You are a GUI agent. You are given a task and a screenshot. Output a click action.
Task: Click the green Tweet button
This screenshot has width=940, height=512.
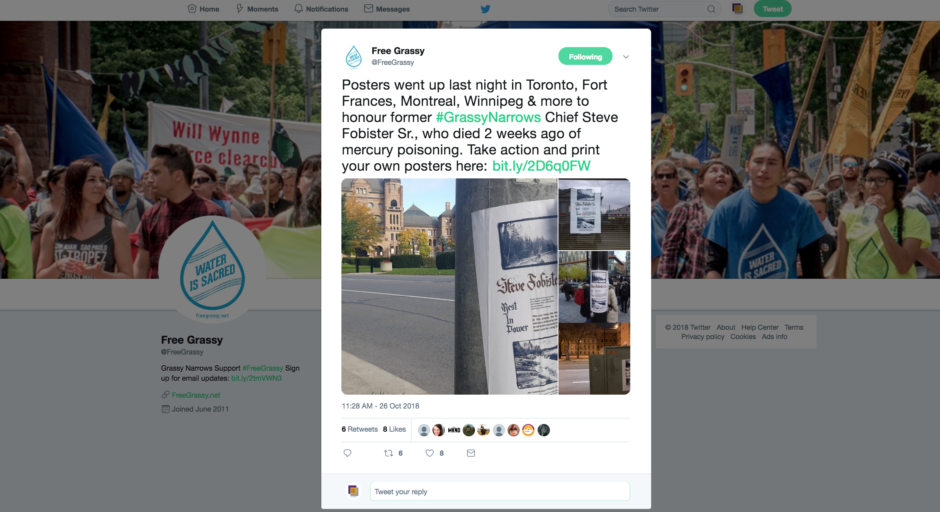772,9
